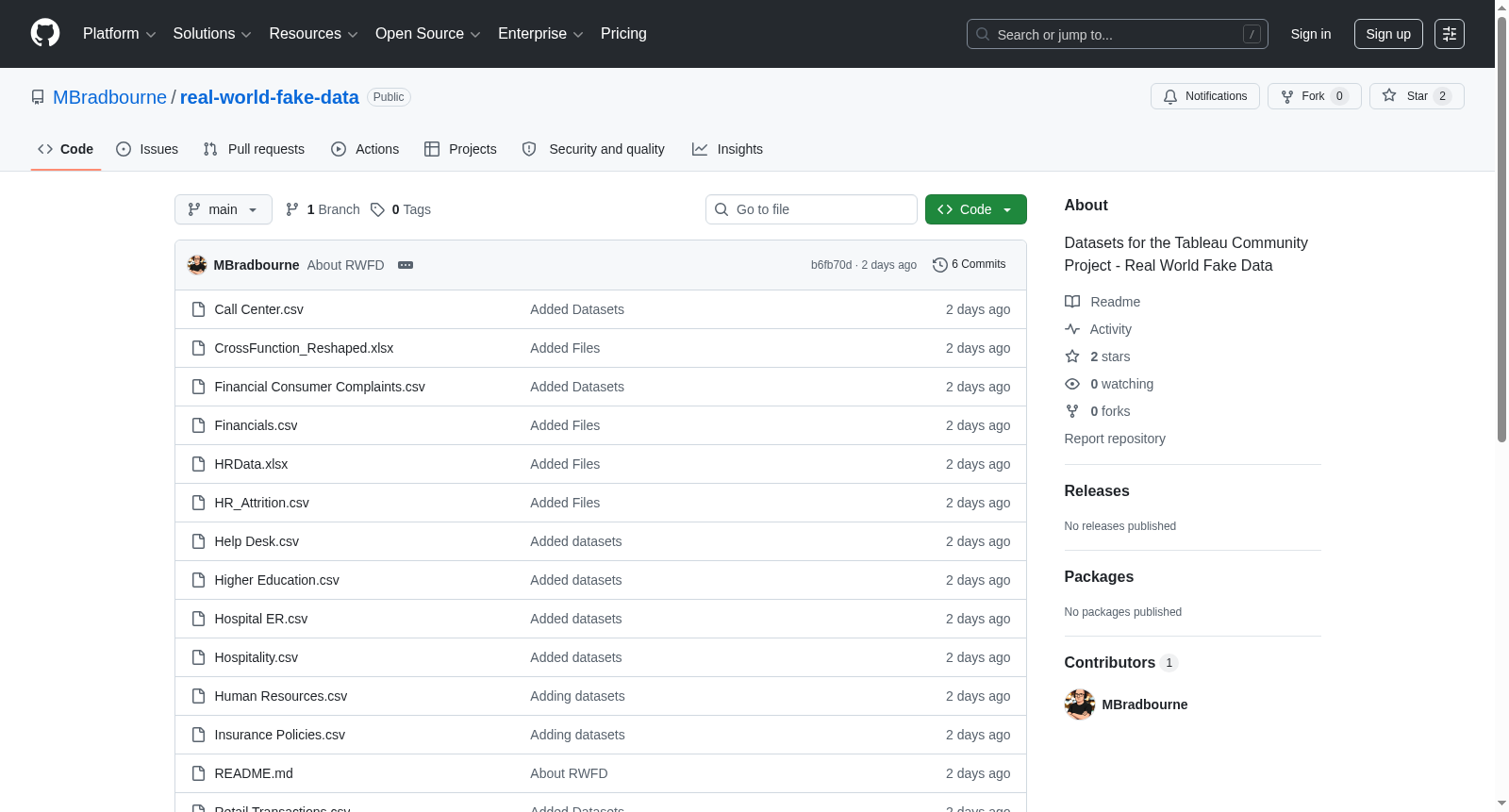1509x812 pixels.
Task: Open CrossFunction_Reshaped.xlsx file
Action: click(x=304, y=348)
